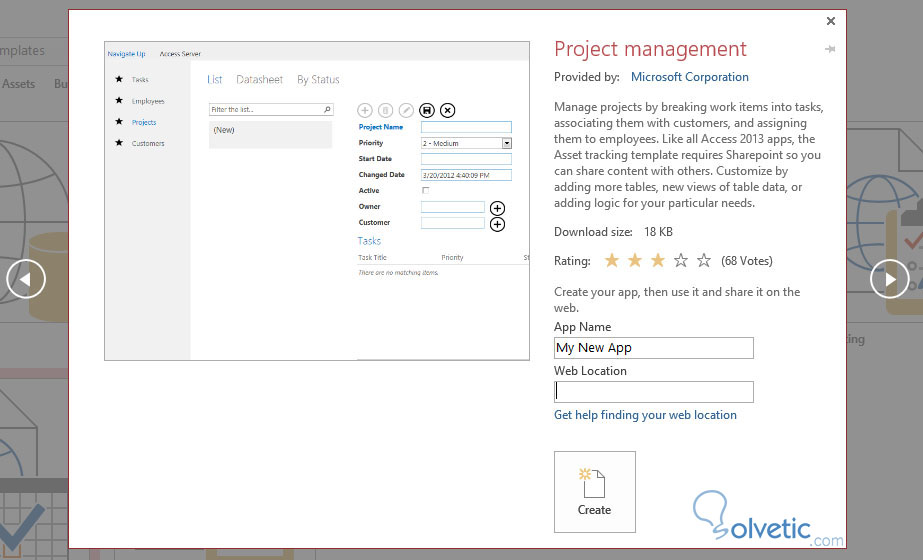Click the Changed Date field

tap(466, 175)
